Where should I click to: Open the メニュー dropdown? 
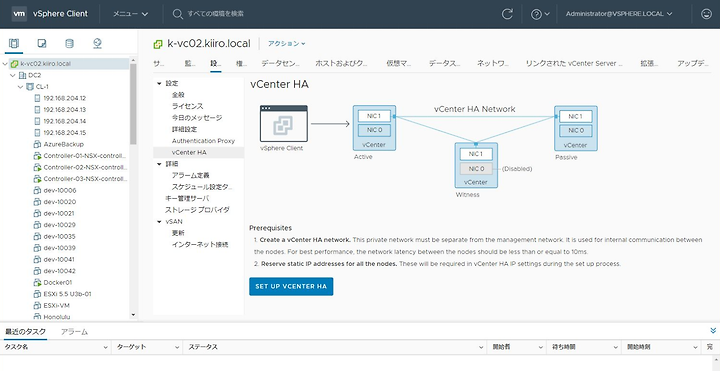(130, 14)
